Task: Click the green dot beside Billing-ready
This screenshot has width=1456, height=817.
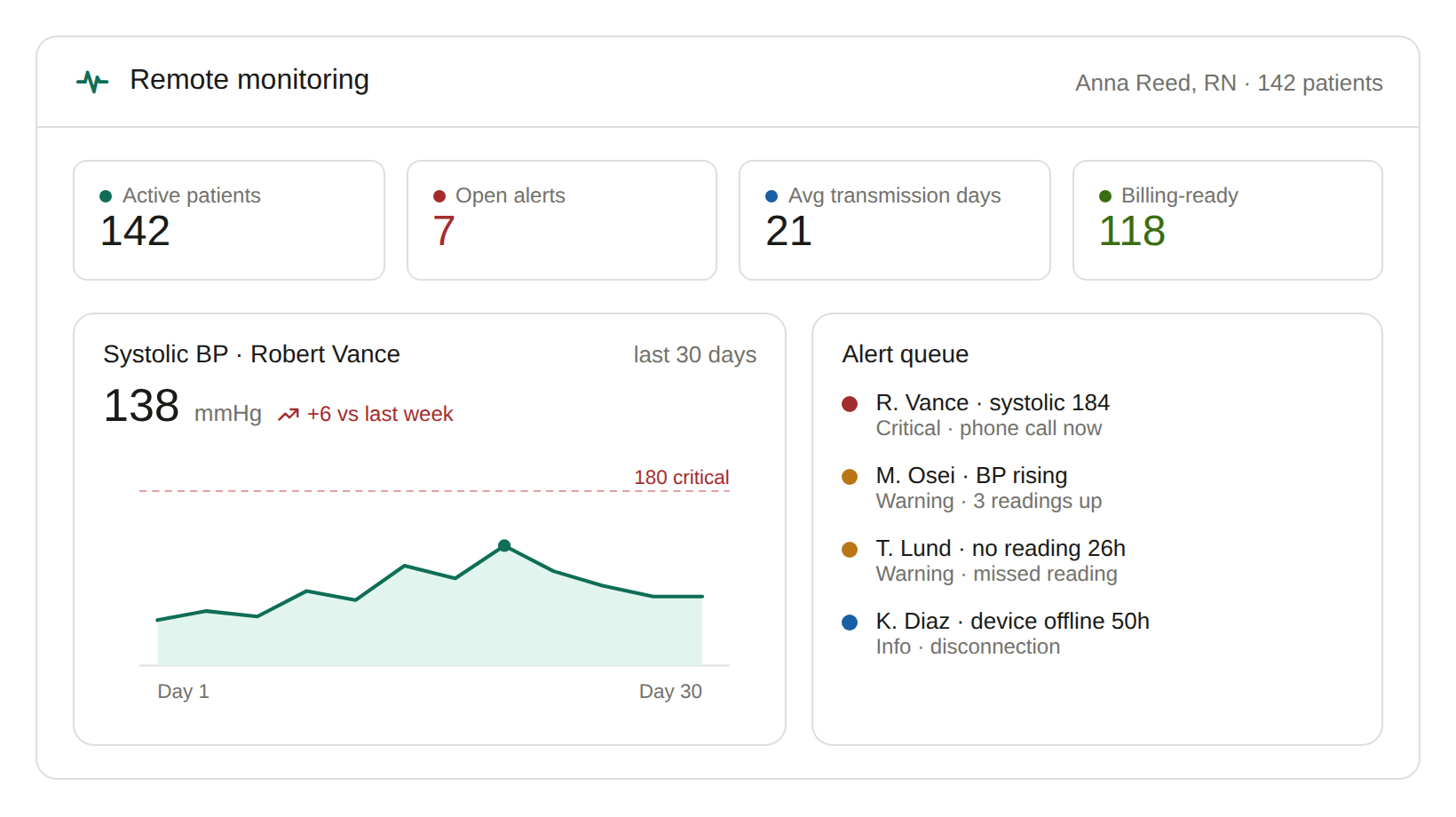Action: [x=1105, y=196]
